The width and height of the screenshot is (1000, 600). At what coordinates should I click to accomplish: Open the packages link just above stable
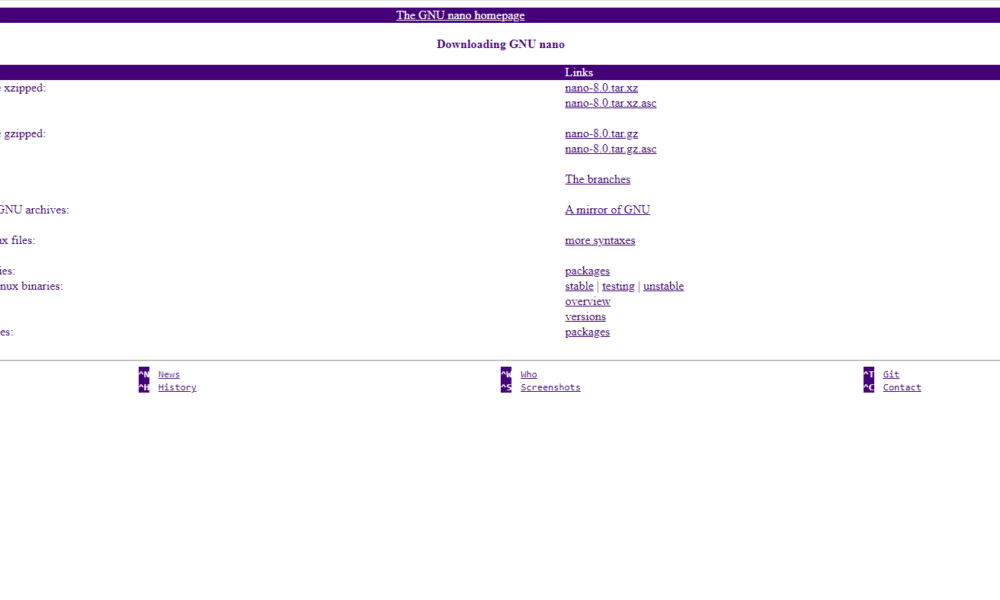[x=587, y=271]
